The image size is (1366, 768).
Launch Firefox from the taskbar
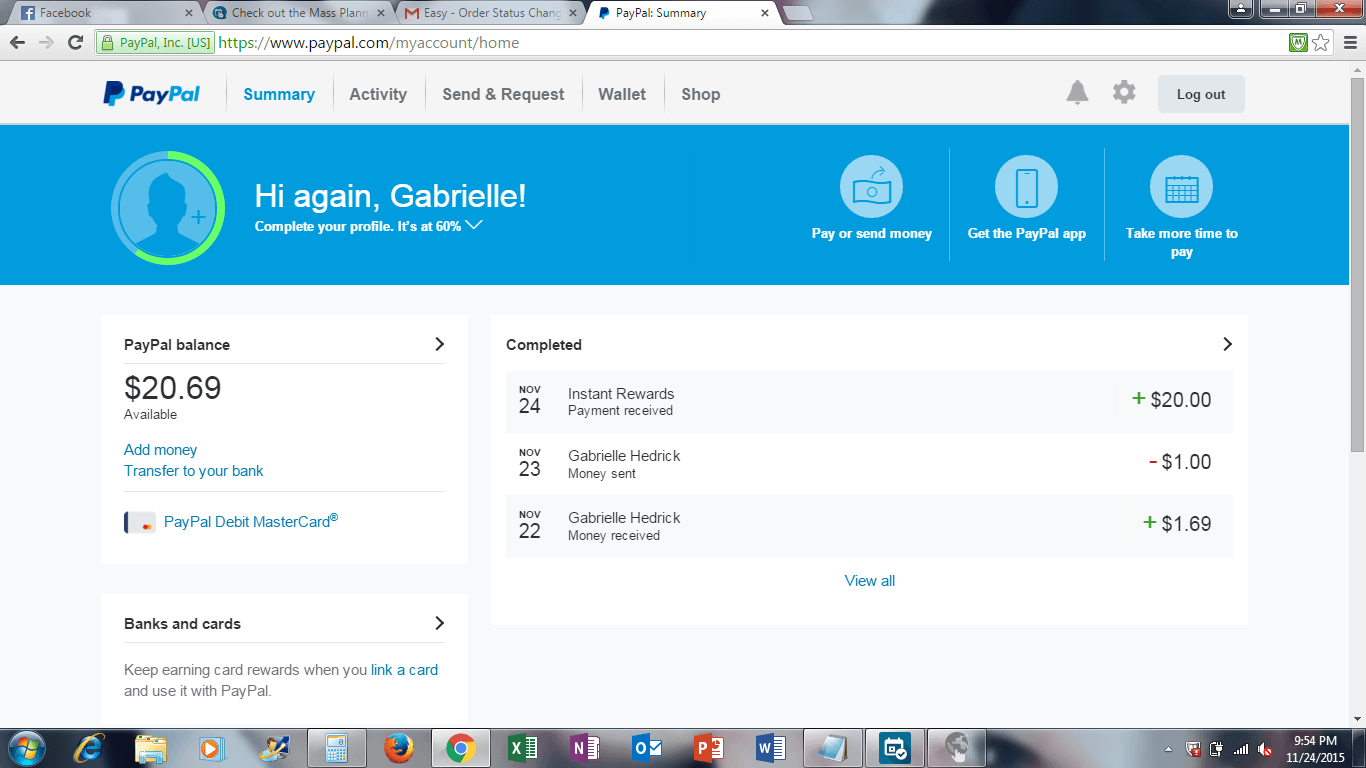(399, 748)
